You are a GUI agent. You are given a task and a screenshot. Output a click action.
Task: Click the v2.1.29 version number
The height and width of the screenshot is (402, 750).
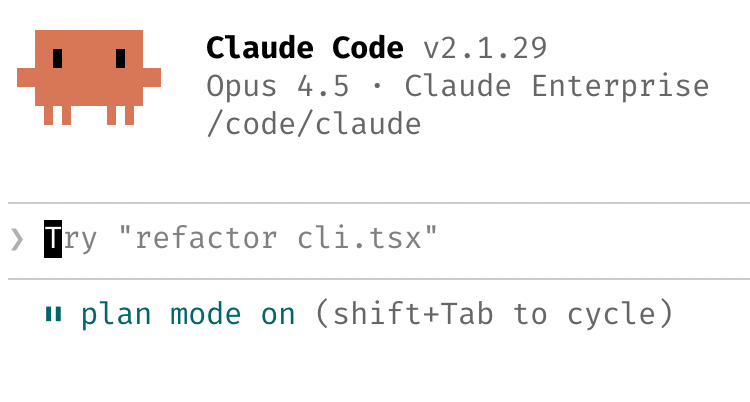485,47
